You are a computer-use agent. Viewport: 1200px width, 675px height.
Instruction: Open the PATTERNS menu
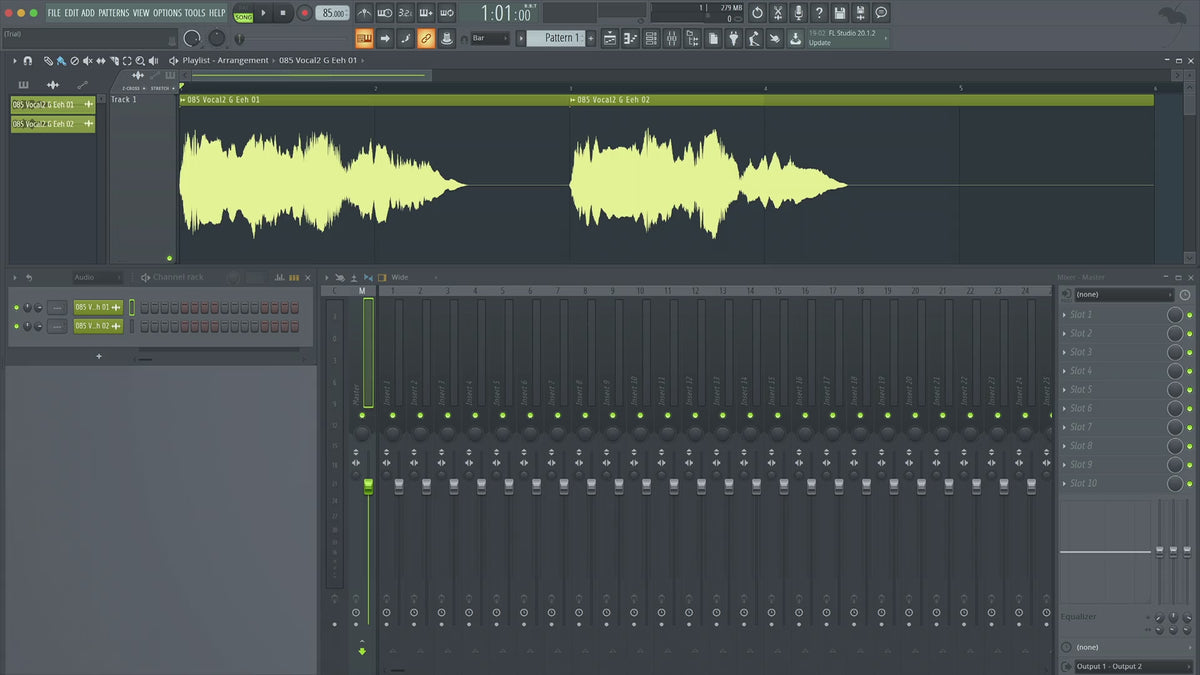(113, 13)
